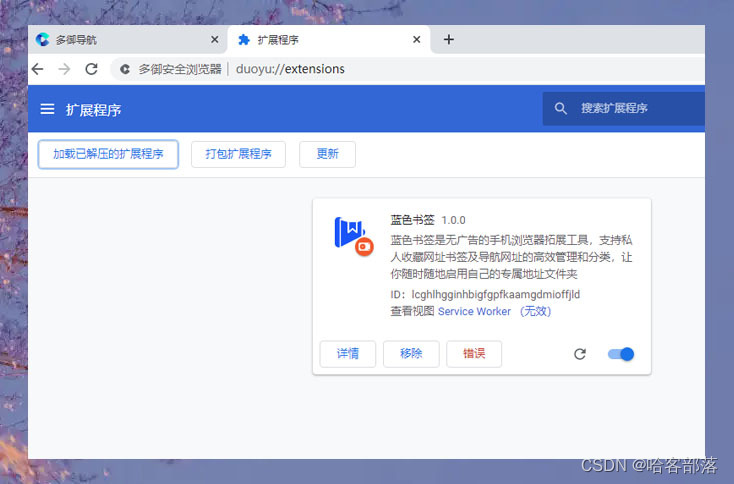Click the 多御导航 tab favicon
The image size is (734, 484).
[x=42, y=40]
